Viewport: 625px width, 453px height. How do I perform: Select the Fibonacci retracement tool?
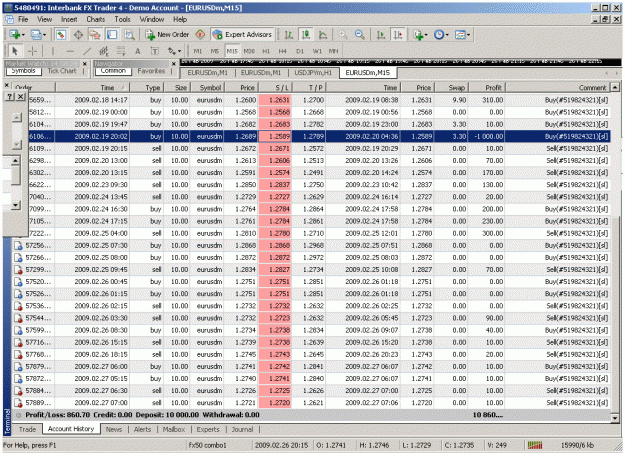[121, 51]
